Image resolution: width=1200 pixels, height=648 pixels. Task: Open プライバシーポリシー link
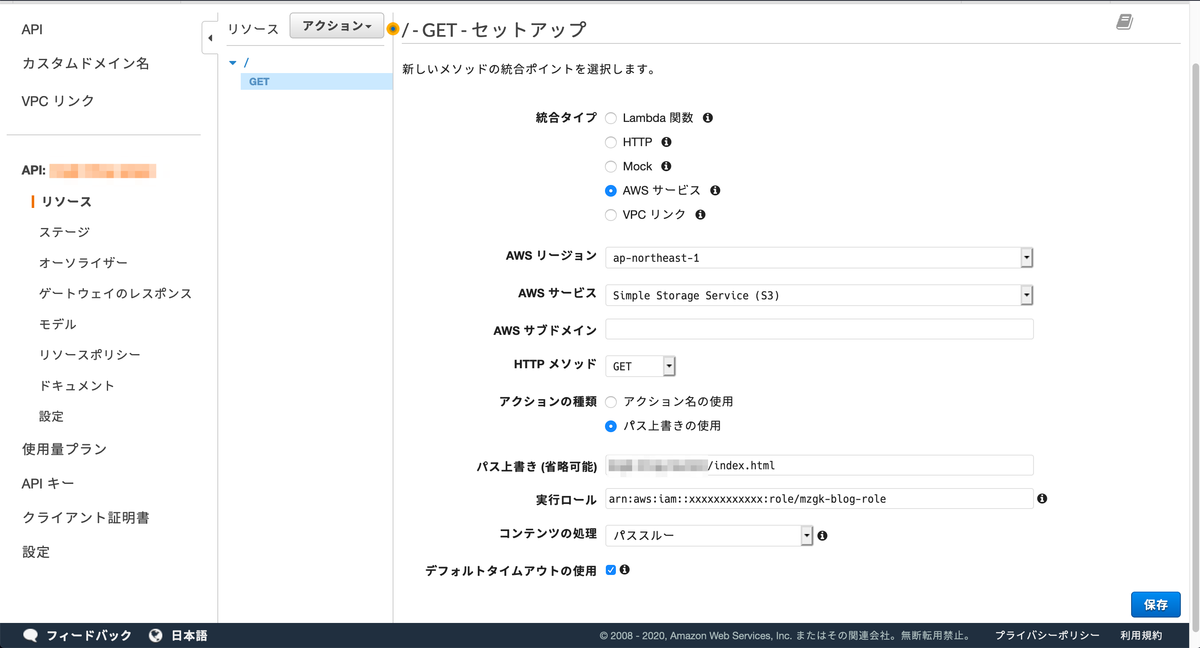click(1047, 635)
